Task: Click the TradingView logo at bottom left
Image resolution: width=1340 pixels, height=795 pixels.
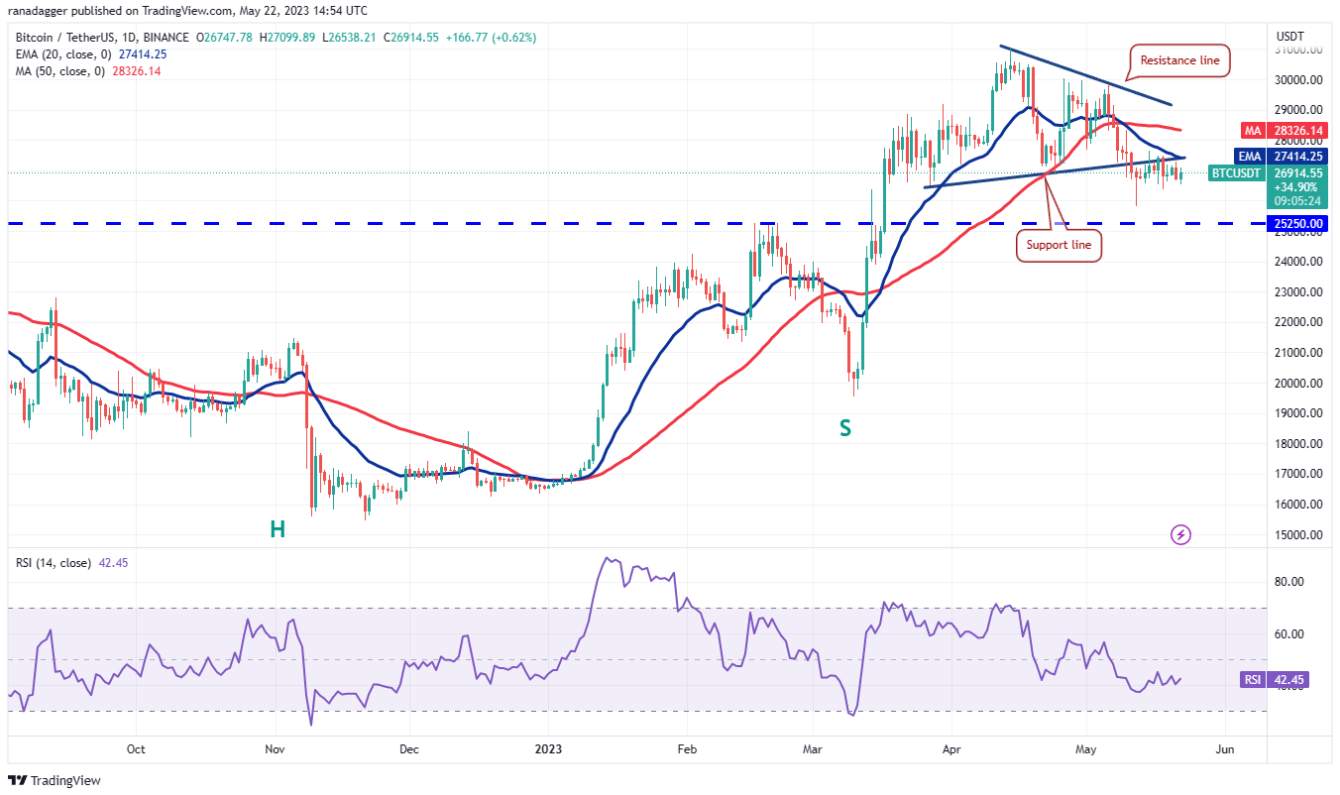Action: coord(55,780)
